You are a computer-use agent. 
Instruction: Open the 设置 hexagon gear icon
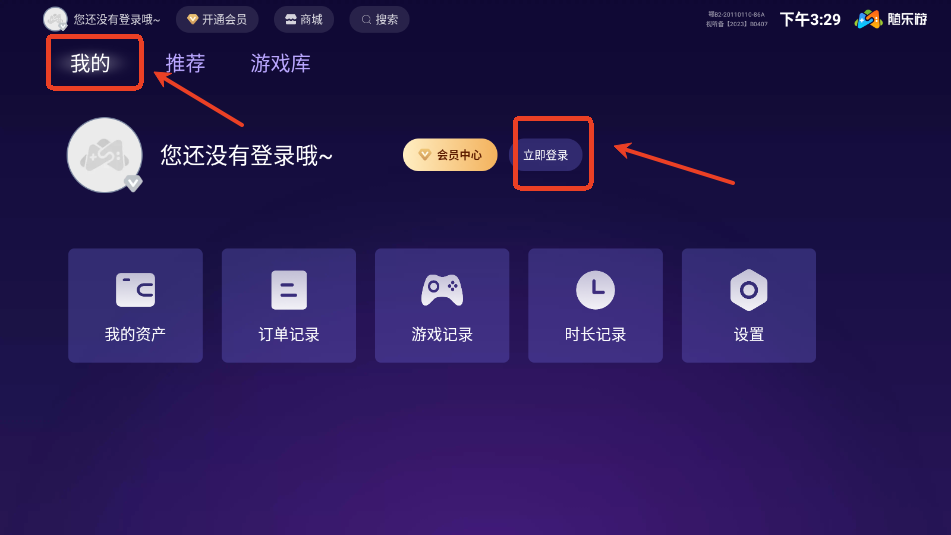tap(748, 290)
